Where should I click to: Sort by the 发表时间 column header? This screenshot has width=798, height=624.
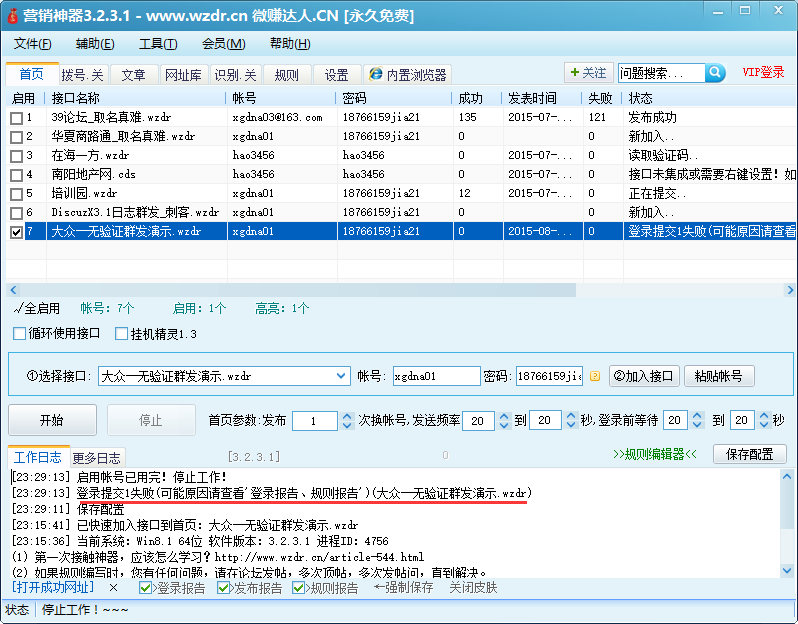pyautogui.click(x=543, y=98)
